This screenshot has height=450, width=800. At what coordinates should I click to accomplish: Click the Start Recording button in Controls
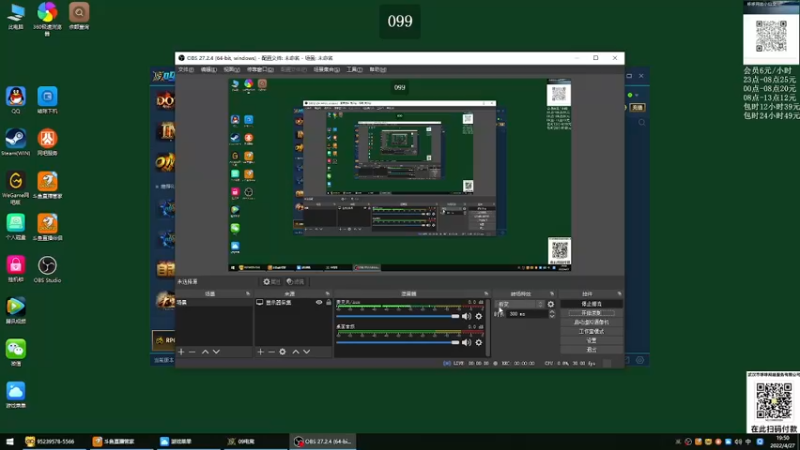click(x=591, y=313)
